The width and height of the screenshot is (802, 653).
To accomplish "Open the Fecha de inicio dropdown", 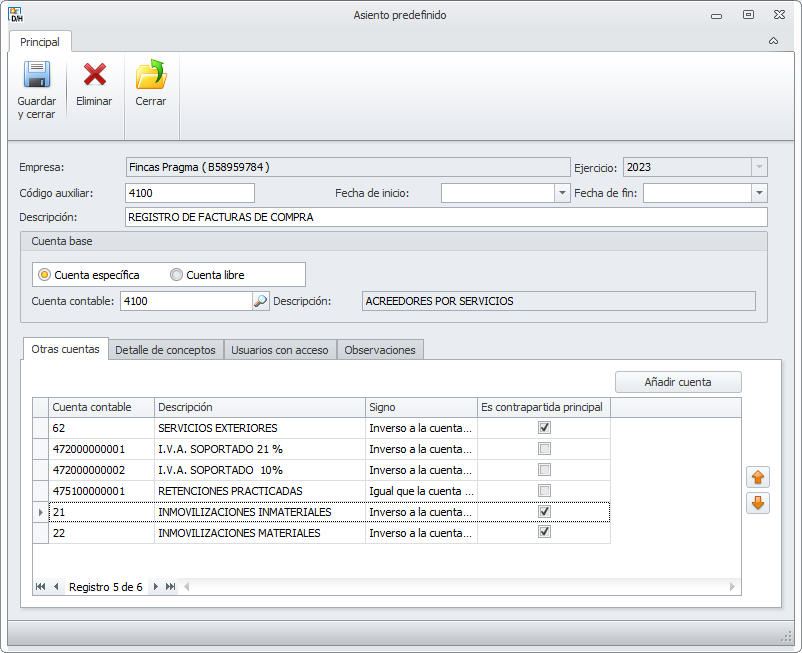I will [561, 193].
